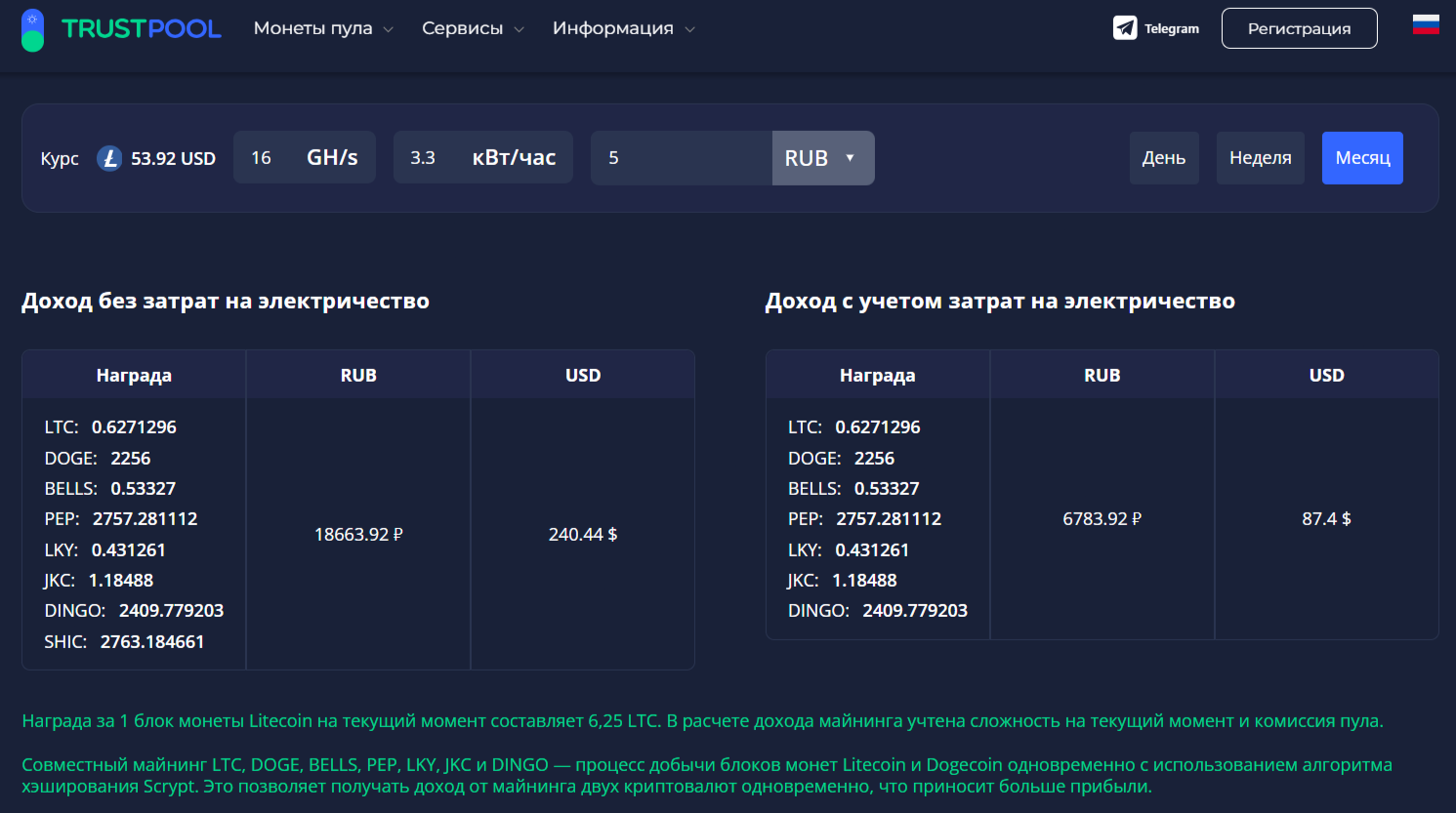This screenshot has width=1456, height=813.
Task: Click the hashrate GH/s input field
Action: tap(264, 158)
